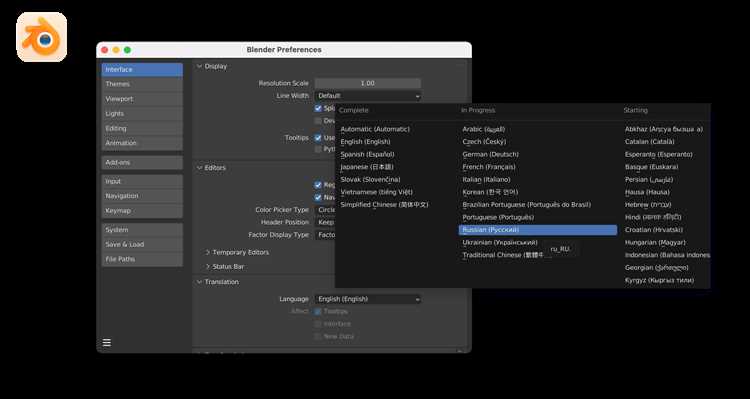
Task: Select the Editing section
Action: (x=142, y=128)
